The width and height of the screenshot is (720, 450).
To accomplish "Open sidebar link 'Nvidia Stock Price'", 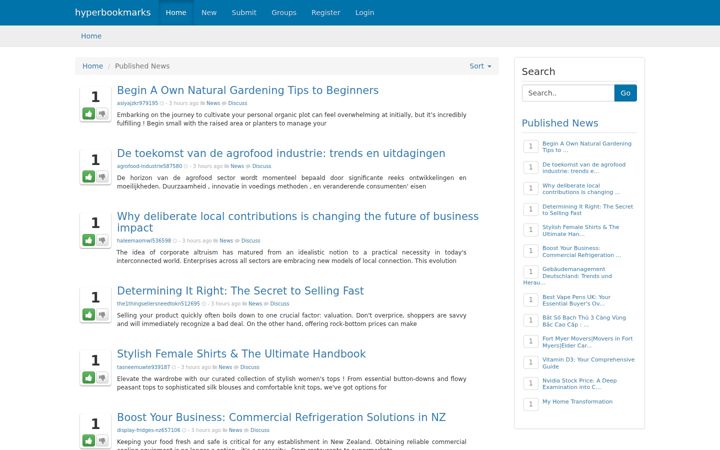I will [579, 384].
